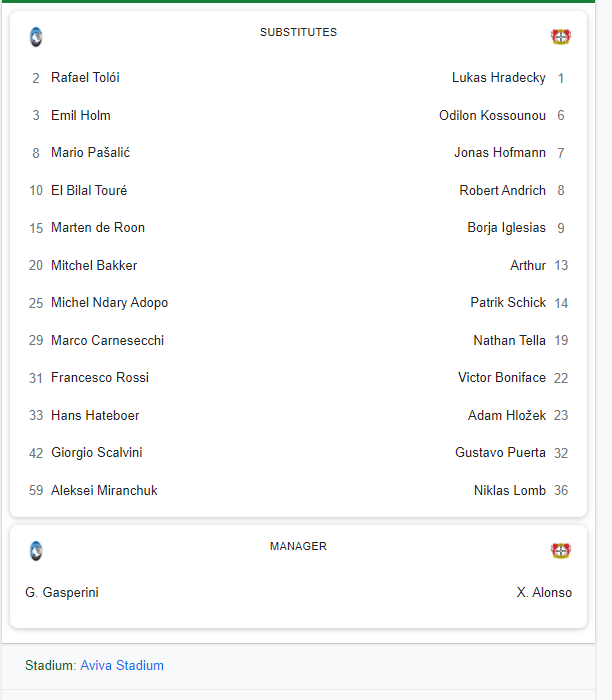Select Aleksei Miranchuk from substitutes
This screenshot has width=612, height=700.
tap(104, 490)
